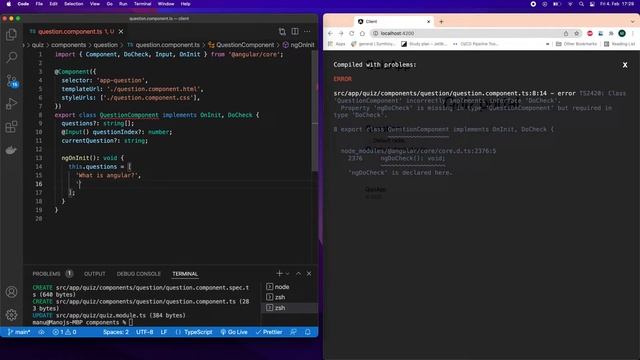Open the Accounts icon in activity bar

pyautogui.click(x=11, y=292)
